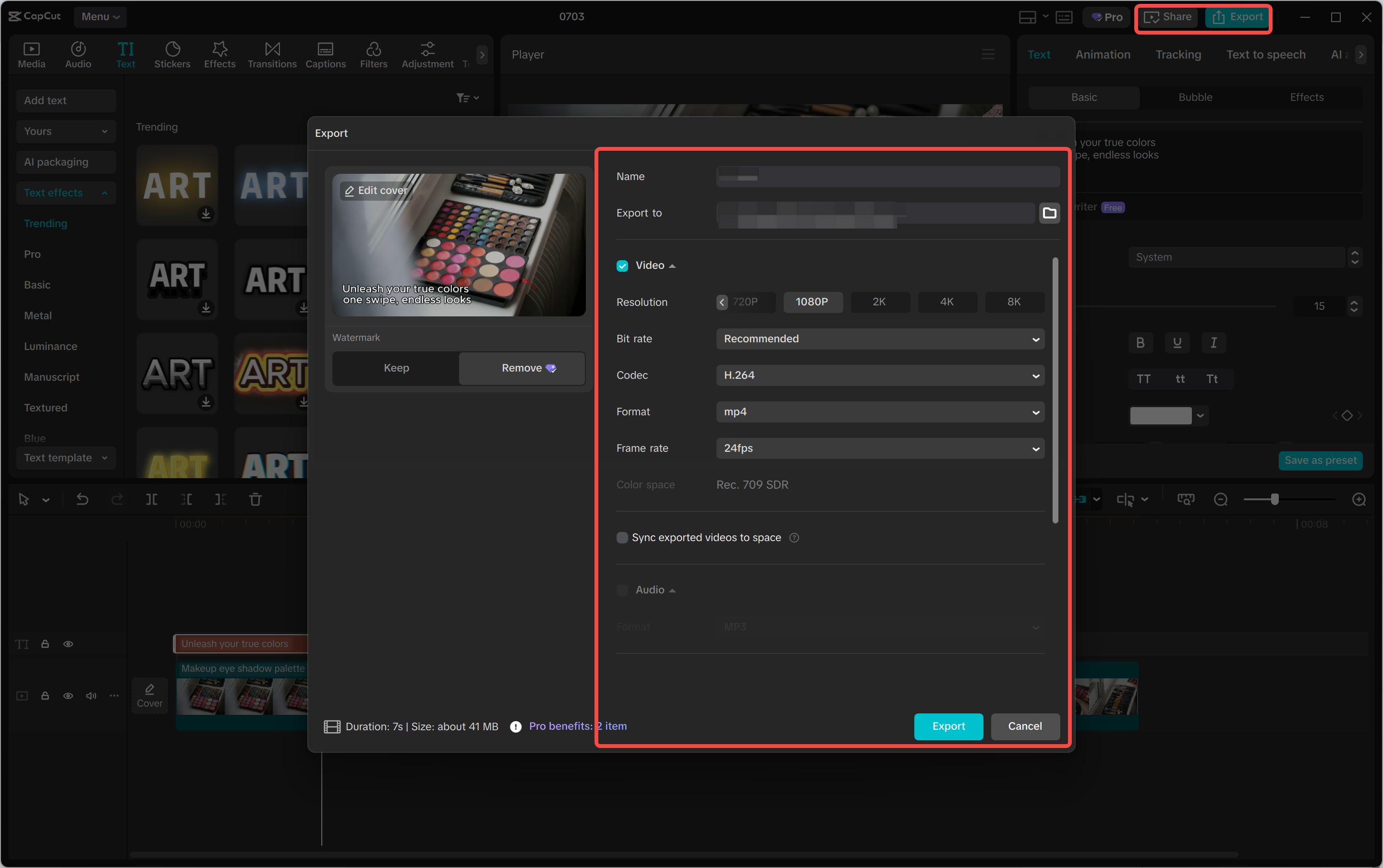Open the Frame rate 24fps dropdown
Screen dimensions: 1383x868
pos(880,448)
